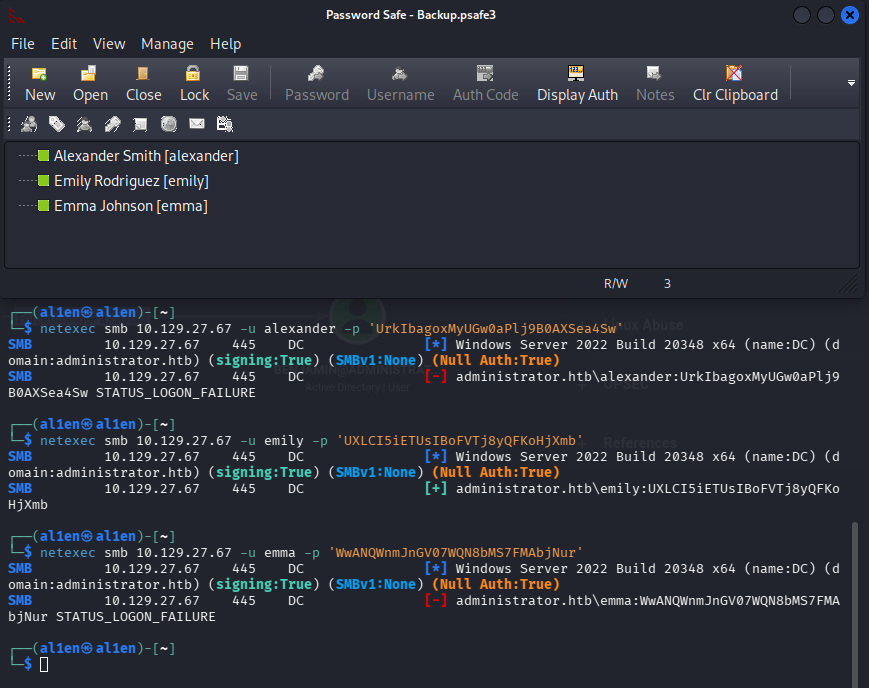Image resolution: width=869 pixels, height=688 pixels.
Task: Close the database via the Close toolbar button
Action: (144, 83)
